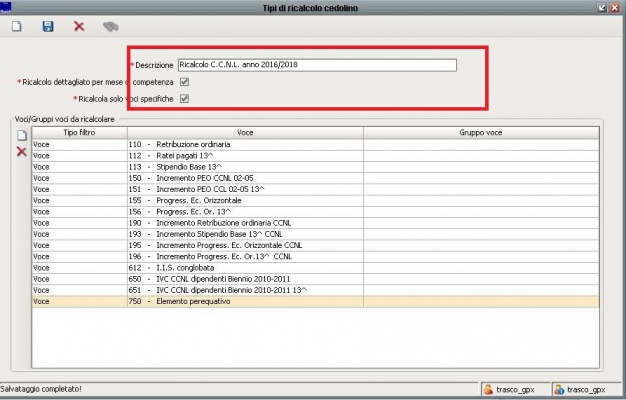Viewport: 626px width, 400px height.
Task: Click the second trasco_gpx status bar label
Action: 586,390
